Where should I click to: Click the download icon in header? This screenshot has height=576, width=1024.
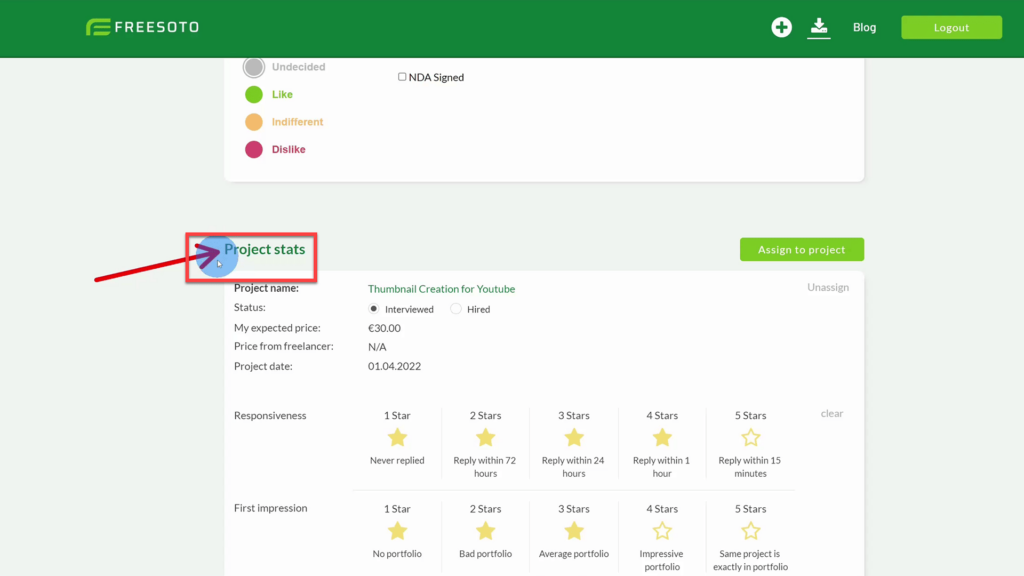pos(818,27)
